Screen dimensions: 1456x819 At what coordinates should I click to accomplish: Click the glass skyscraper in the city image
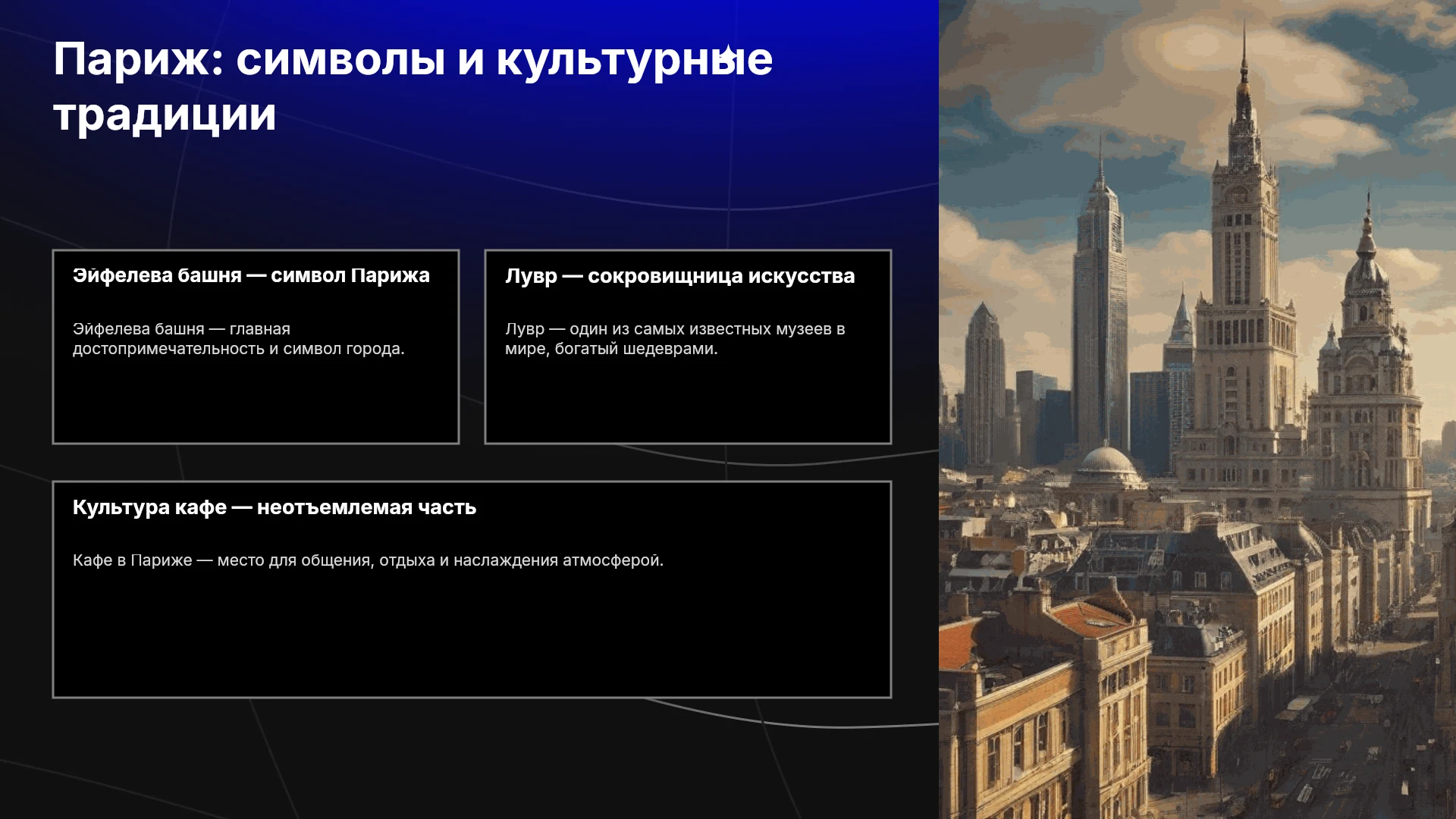coord(1100,303)
